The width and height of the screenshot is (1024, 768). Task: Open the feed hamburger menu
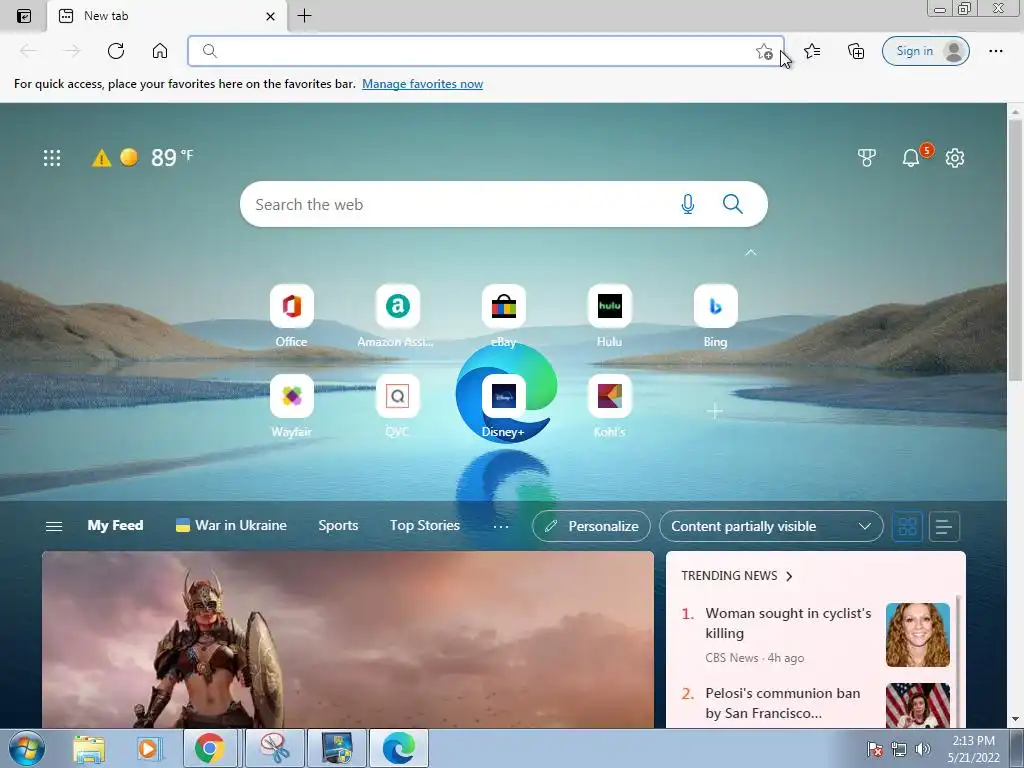click(54, 526)
